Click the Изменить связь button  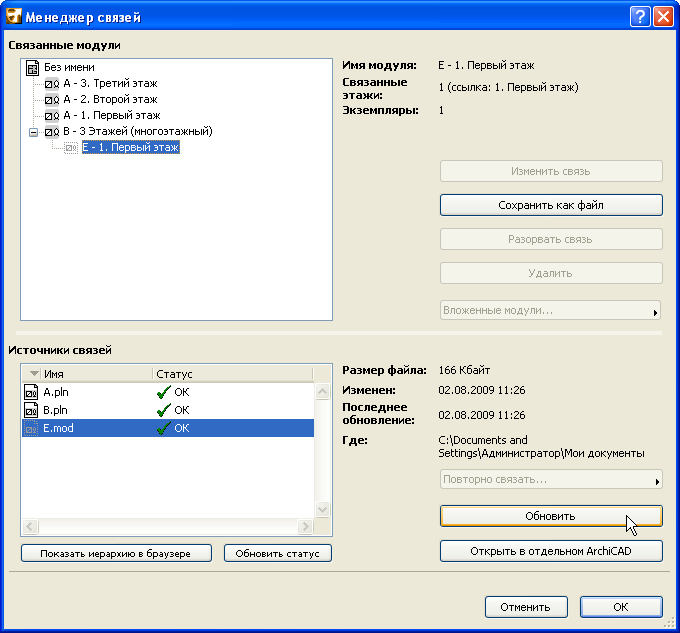click(551, 171)
